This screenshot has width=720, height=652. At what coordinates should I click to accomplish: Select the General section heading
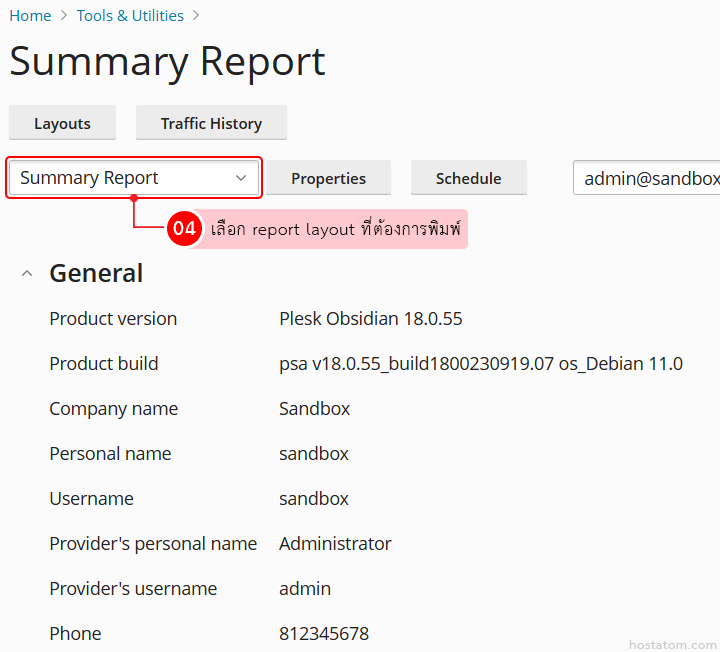[96, 273]
